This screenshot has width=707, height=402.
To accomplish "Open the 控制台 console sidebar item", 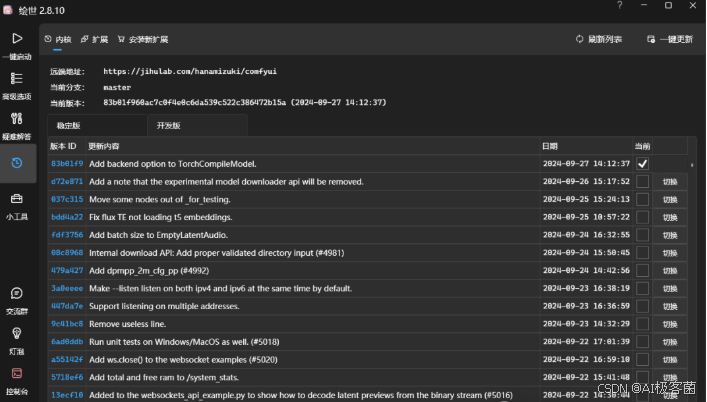I will (17, 381).
